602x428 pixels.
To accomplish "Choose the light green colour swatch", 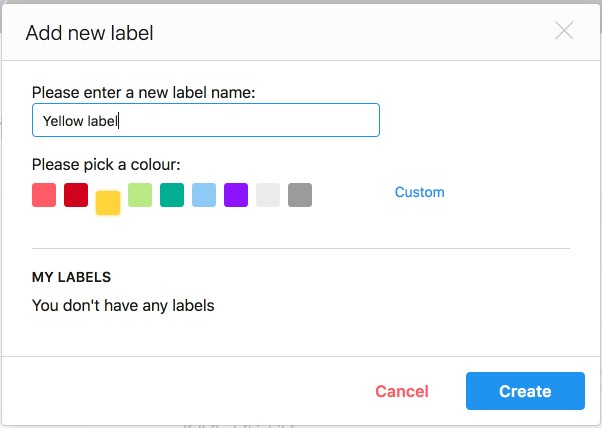I will 140,195.
